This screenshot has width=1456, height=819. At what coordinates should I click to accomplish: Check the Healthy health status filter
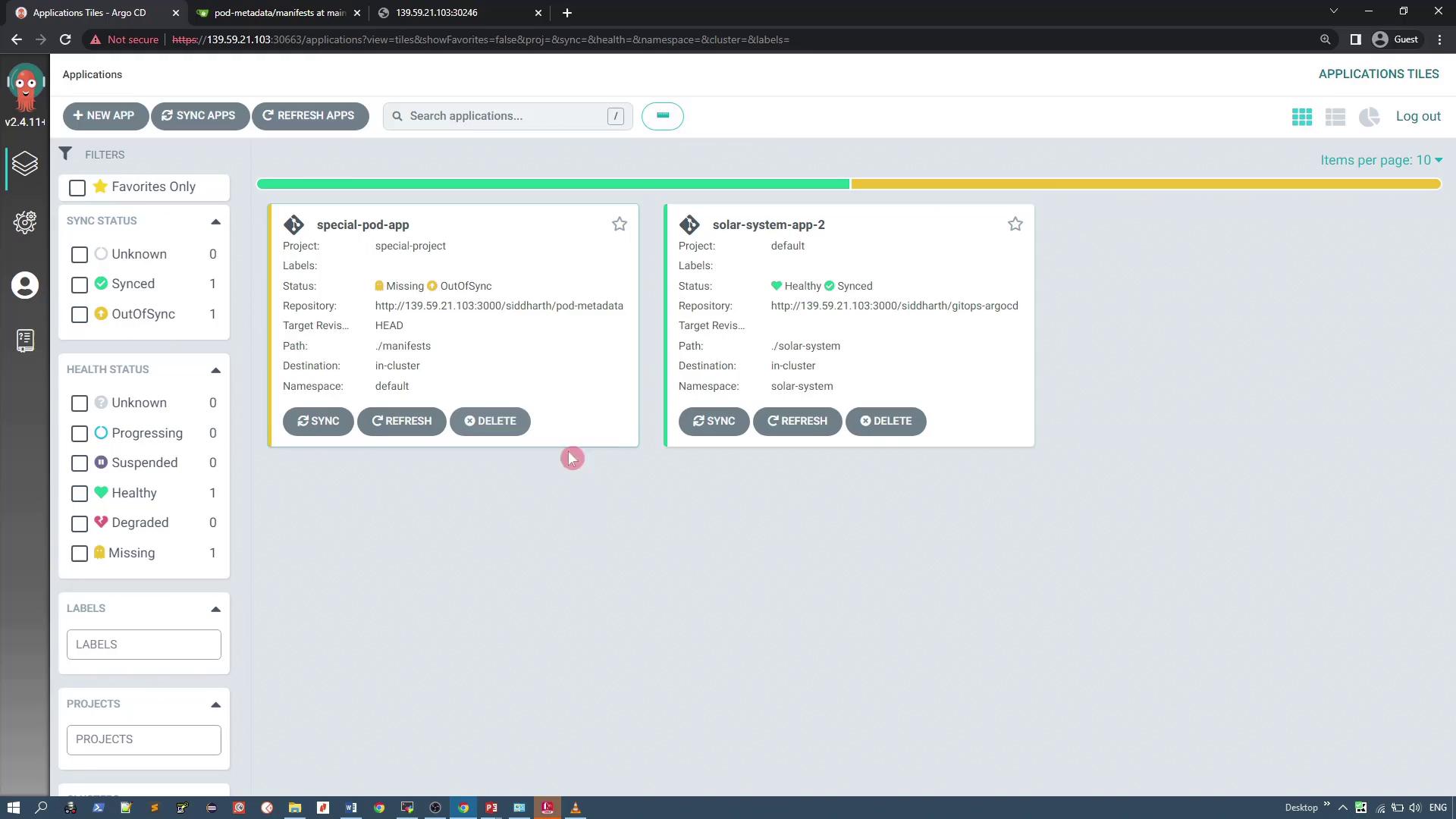click(80, 494)
